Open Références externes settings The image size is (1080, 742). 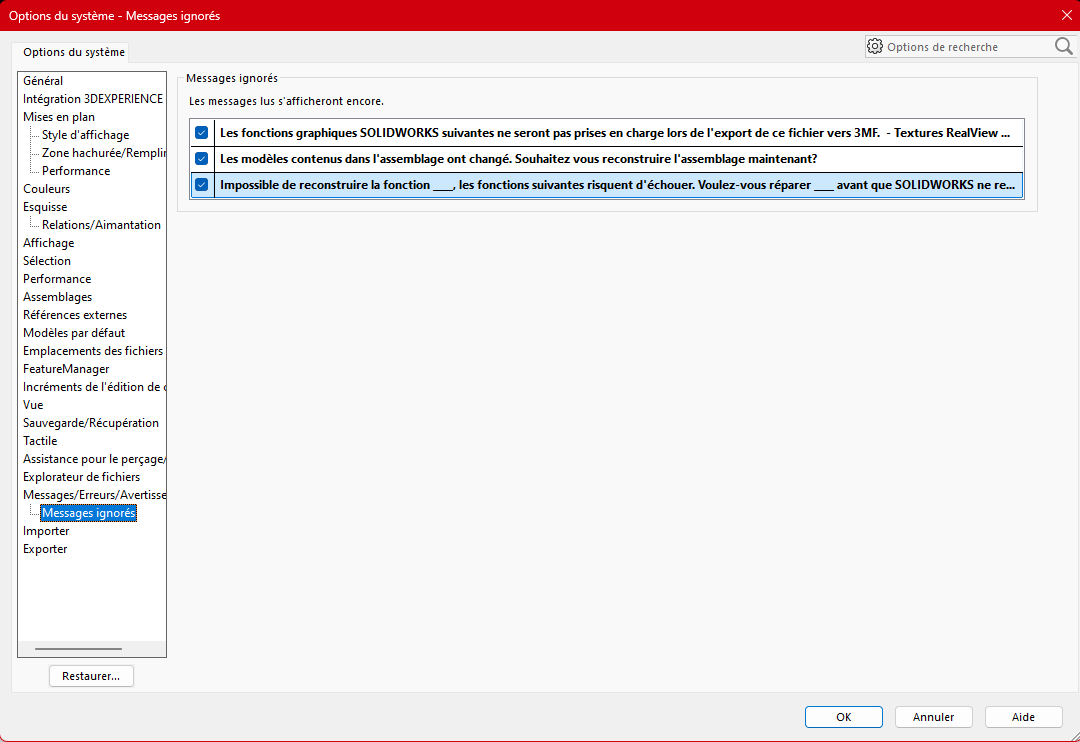tap(75, 315)
